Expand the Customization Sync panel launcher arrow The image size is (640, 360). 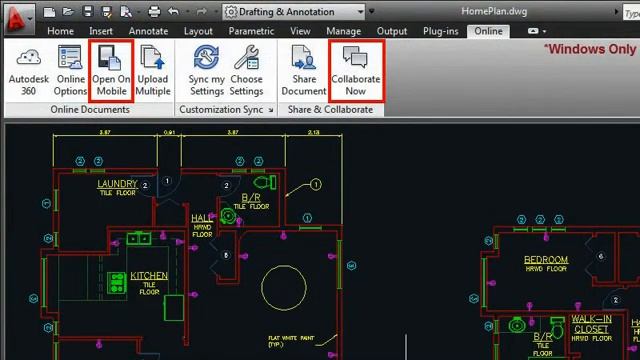(x=271, y=110)
